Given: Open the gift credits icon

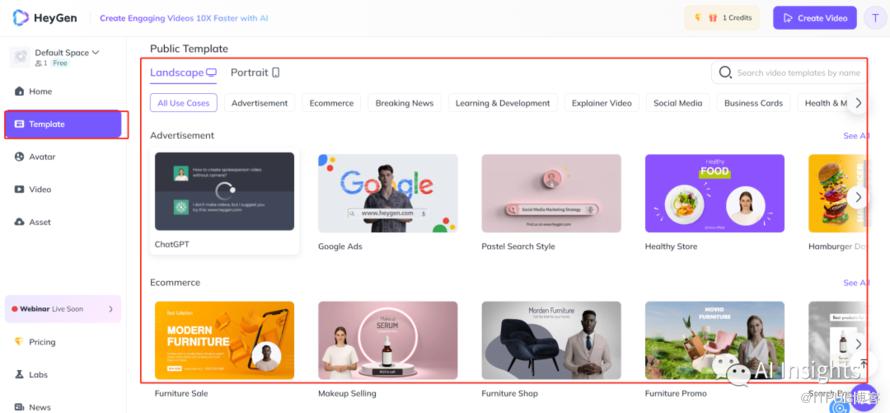Looking at the screenshot, I should (713, 18).
